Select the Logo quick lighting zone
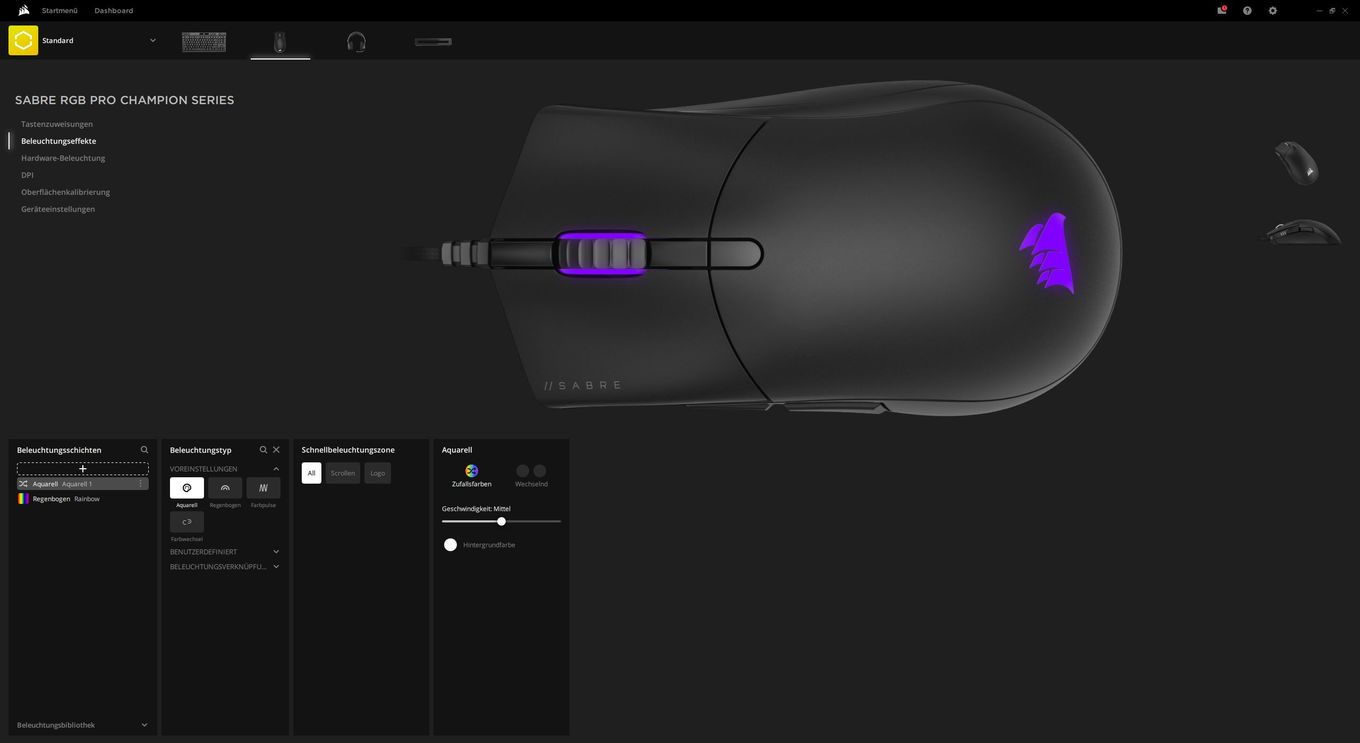 coord(378,473)
